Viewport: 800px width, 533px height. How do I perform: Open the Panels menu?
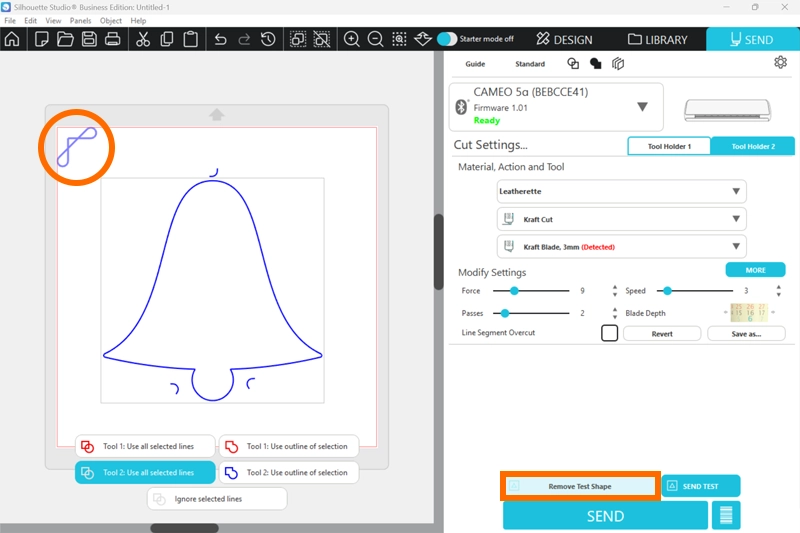pyautogui.click(x=81, y=20)
